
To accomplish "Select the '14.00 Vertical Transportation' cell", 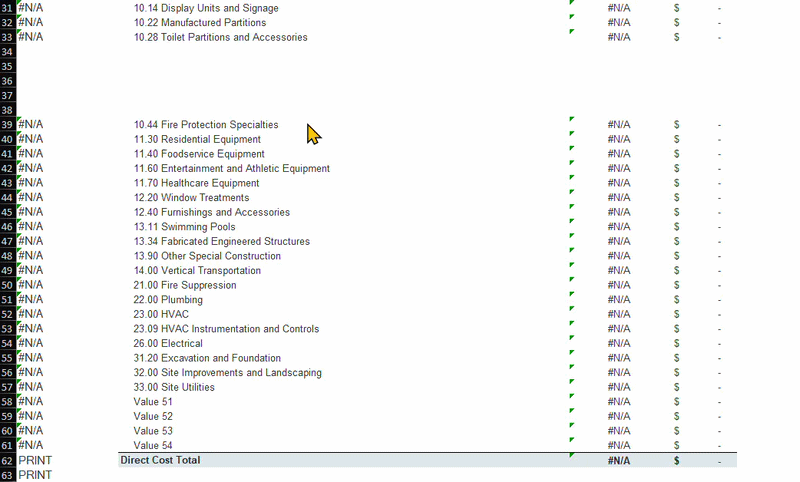I will (197, 270).
